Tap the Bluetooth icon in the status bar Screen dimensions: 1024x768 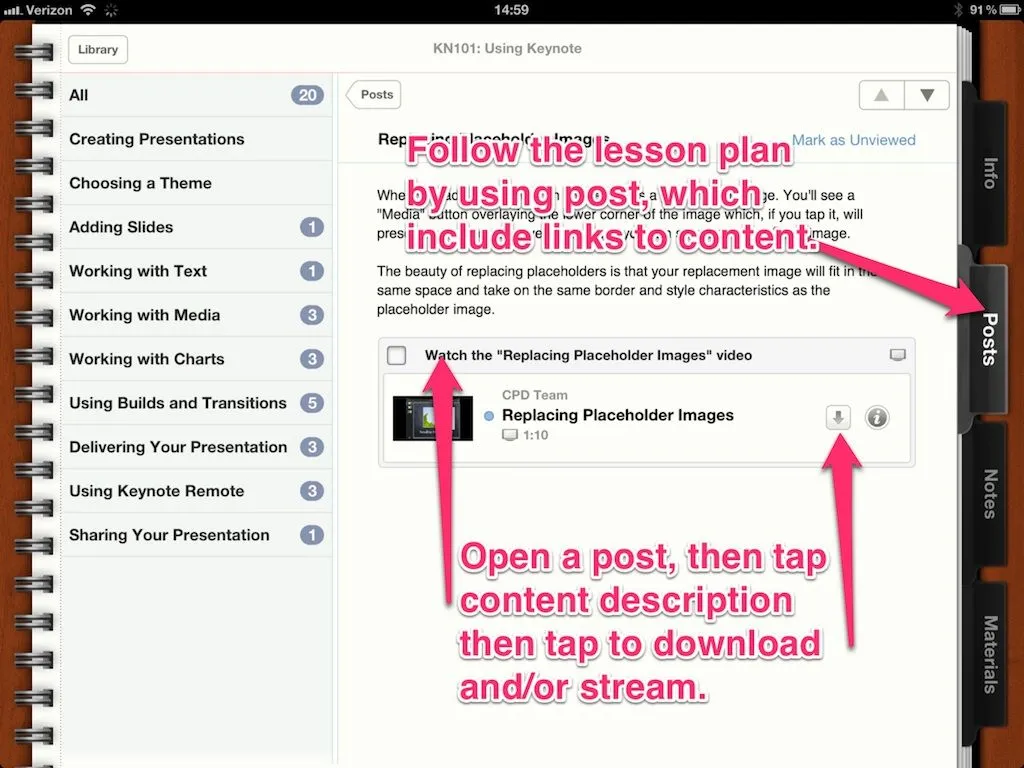[957, 10]
